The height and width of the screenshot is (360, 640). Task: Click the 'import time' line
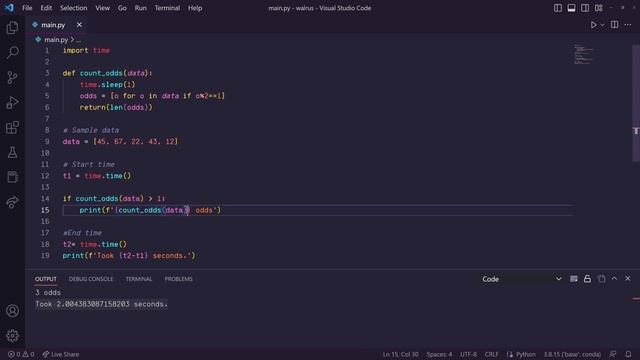click(x=86, y=50)
